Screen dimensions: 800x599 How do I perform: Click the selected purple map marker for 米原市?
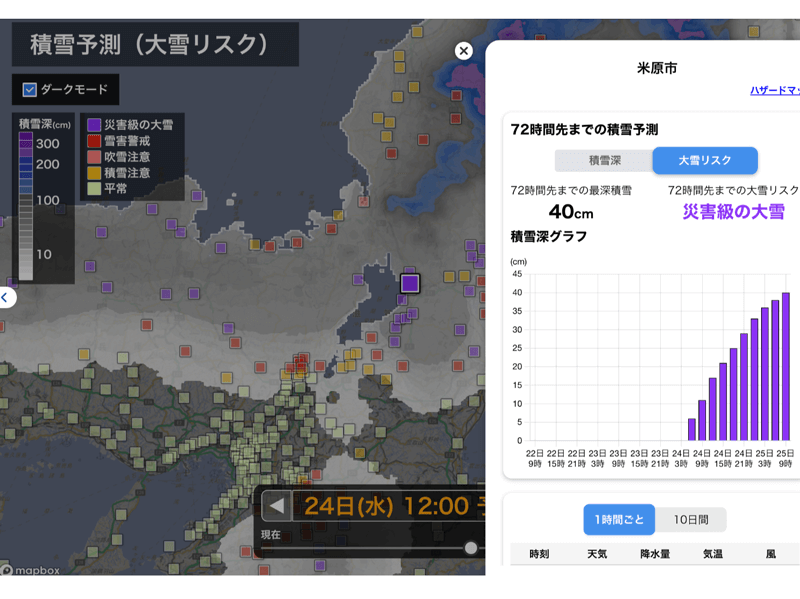point(409,283)
